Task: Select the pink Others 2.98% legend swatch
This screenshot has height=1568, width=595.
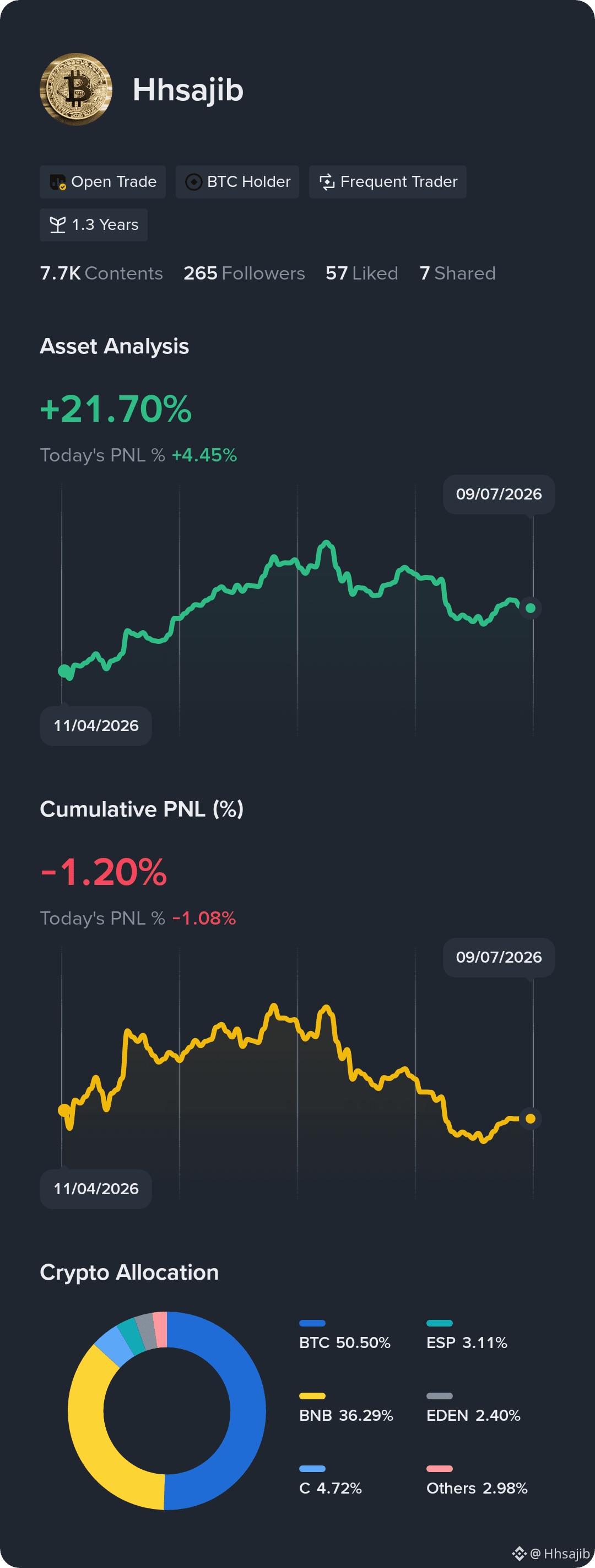Action: [439, 1469]
